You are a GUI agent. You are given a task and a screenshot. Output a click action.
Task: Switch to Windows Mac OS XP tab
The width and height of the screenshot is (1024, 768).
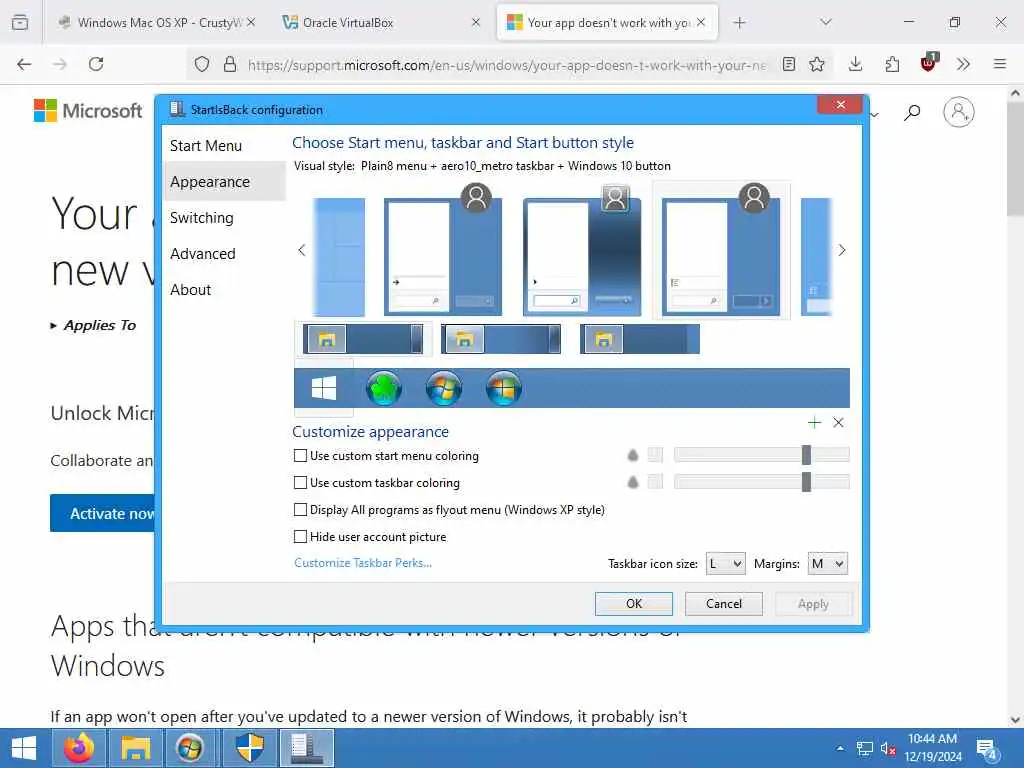[155, 22]
